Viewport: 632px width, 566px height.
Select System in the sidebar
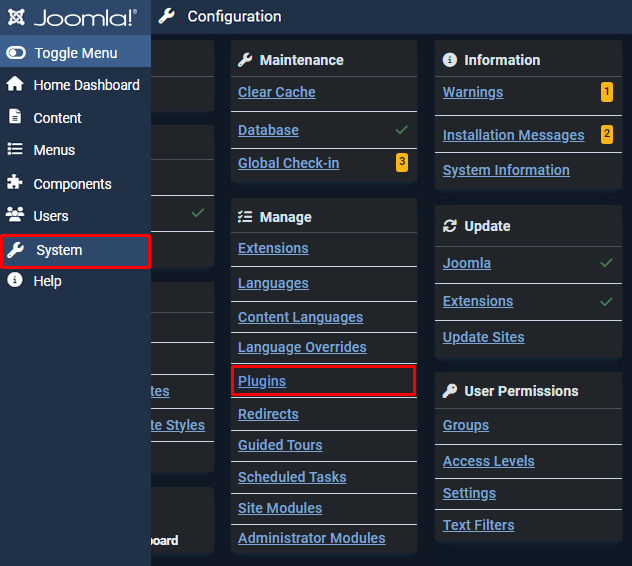coord(75,251)
